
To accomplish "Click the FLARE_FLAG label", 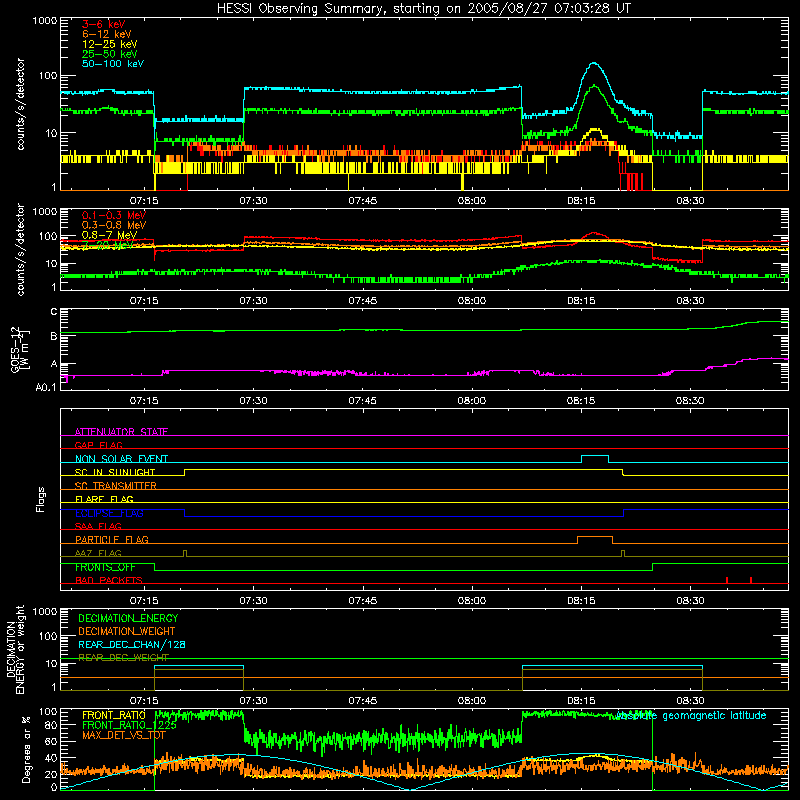I will (x=104, y=499).
